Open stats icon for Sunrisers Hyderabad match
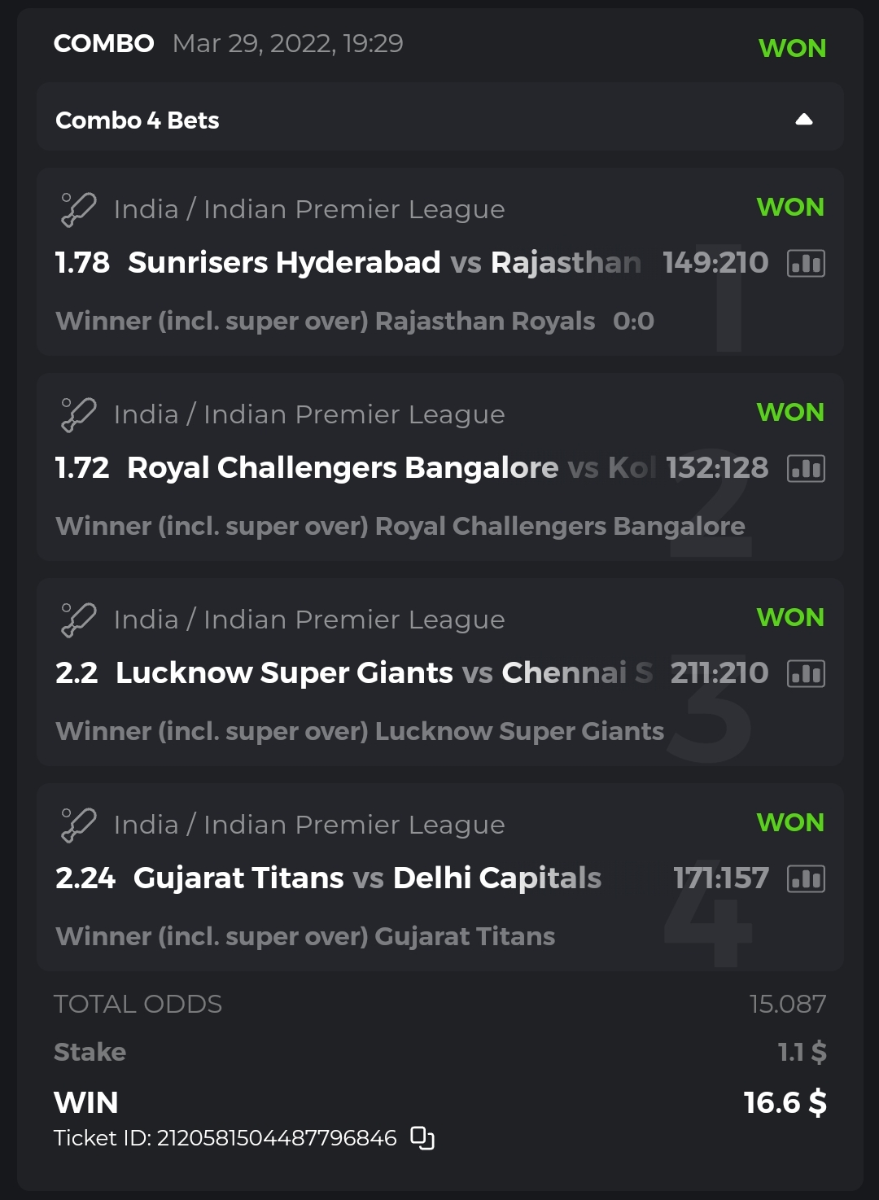879x1200 pixels. pos(806,263)
